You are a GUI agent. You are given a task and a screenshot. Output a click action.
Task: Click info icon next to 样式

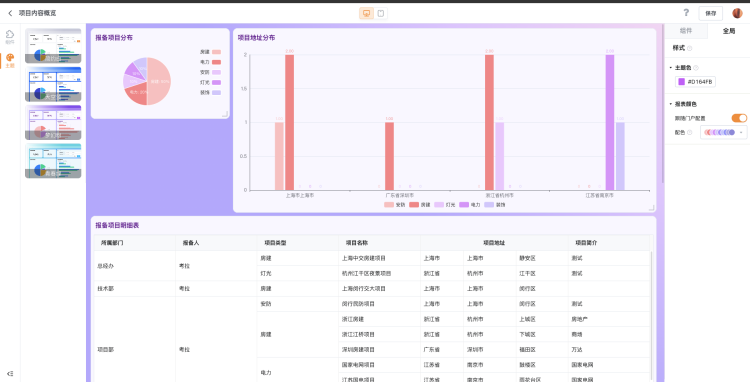(x=690, y=48)
